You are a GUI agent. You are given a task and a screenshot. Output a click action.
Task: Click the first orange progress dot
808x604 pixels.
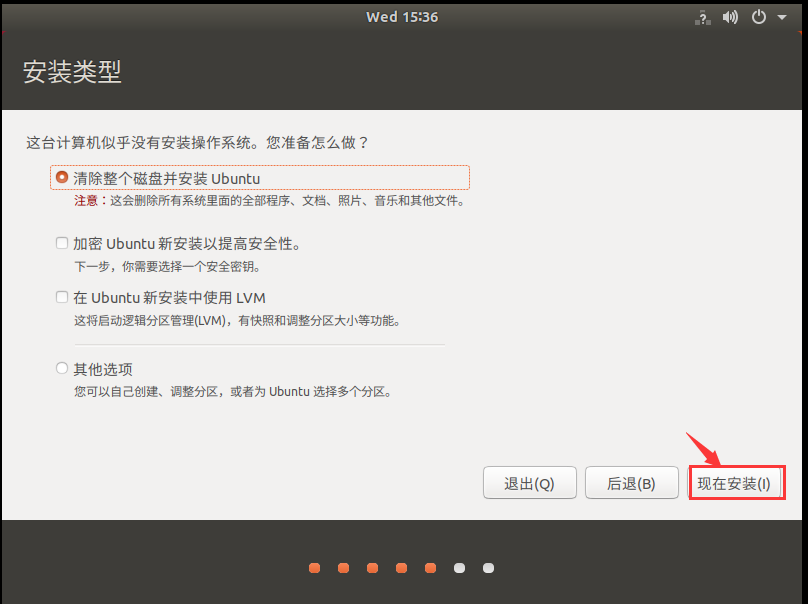314,568
